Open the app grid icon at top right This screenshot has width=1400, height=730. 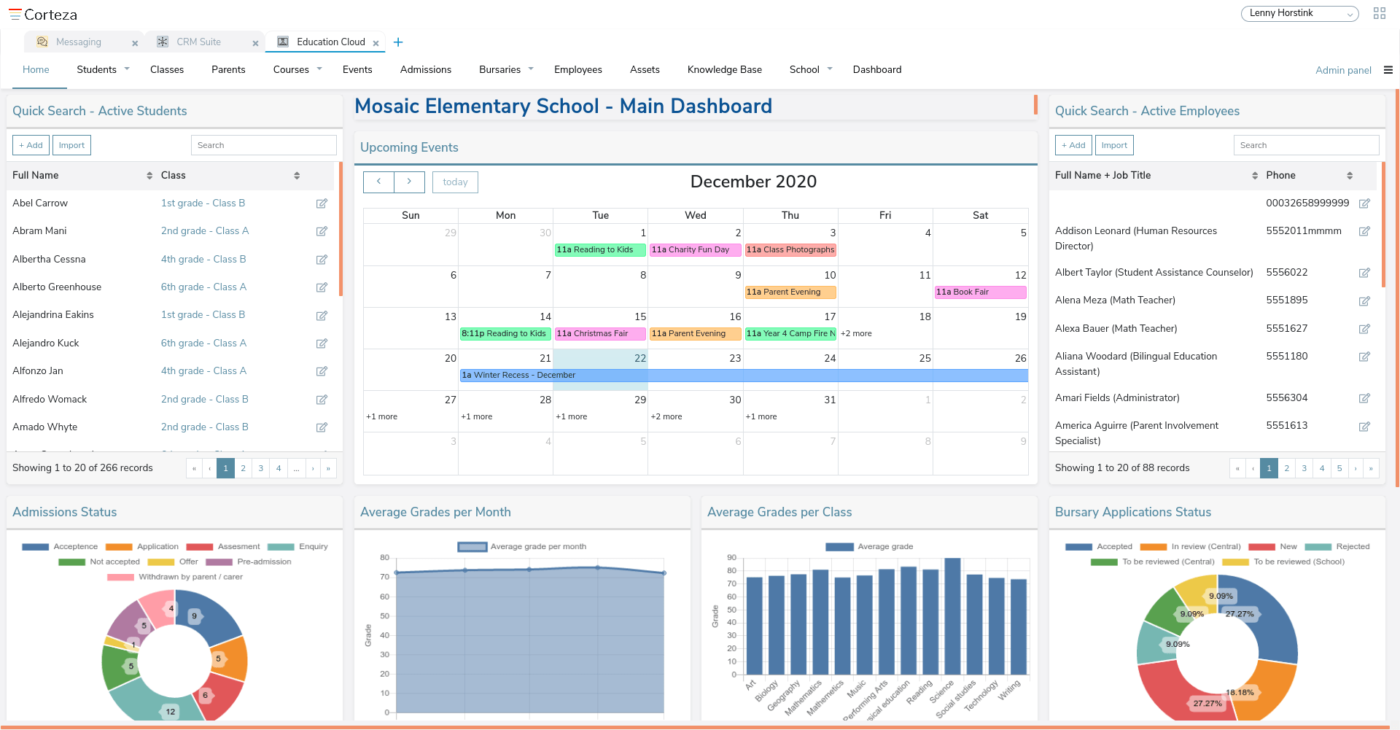coord(1380,14)
